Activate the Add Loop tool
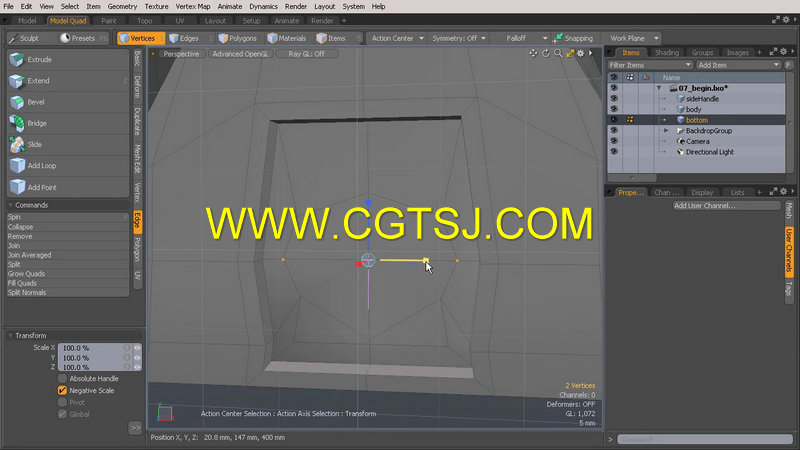The width and height of the screenshot is (800, 450). [68, 166]
